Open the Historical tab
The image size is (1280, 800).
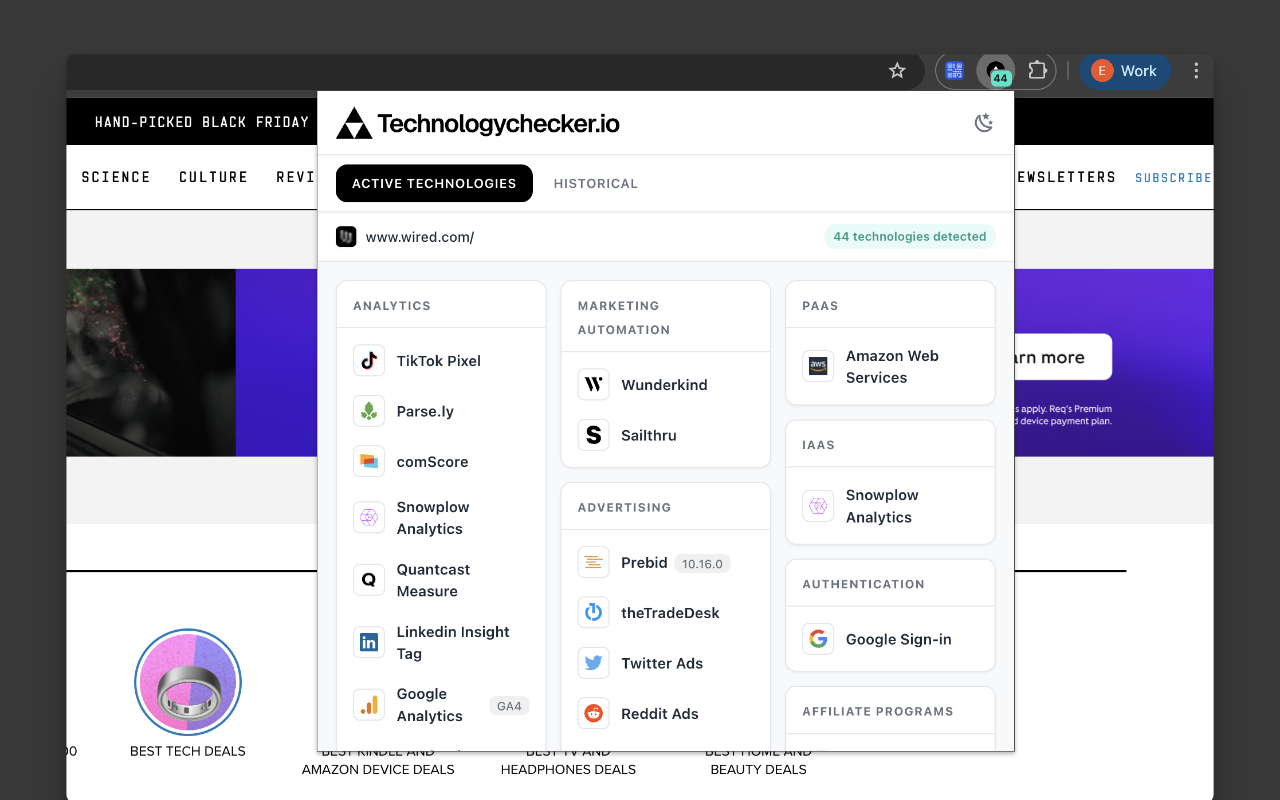click(596, 183)
